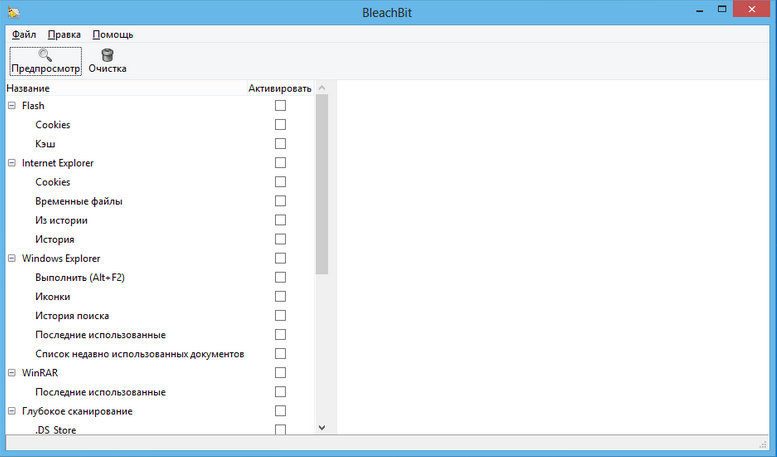This screenshot has height=457, width=777.
Task: Collapse the WinRAR tree group
Action: tap(12, 373)
